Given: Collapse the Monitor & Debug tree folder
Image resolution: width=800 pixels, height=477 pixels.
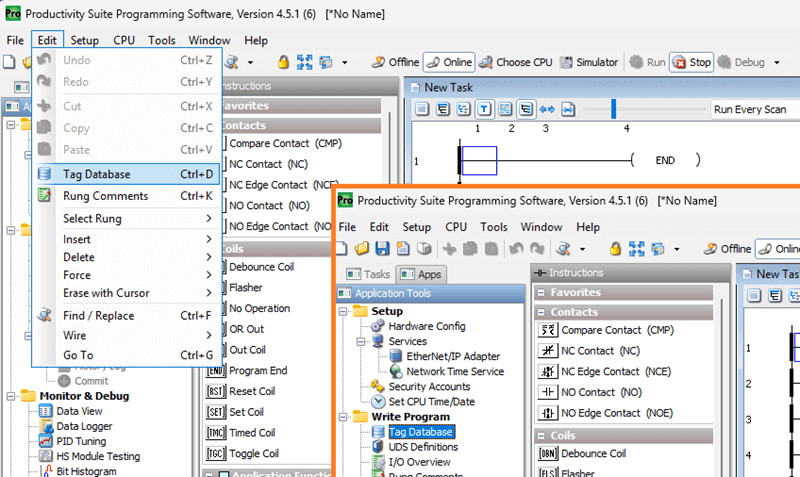Looking at the screenshot, I should (7, 396).
